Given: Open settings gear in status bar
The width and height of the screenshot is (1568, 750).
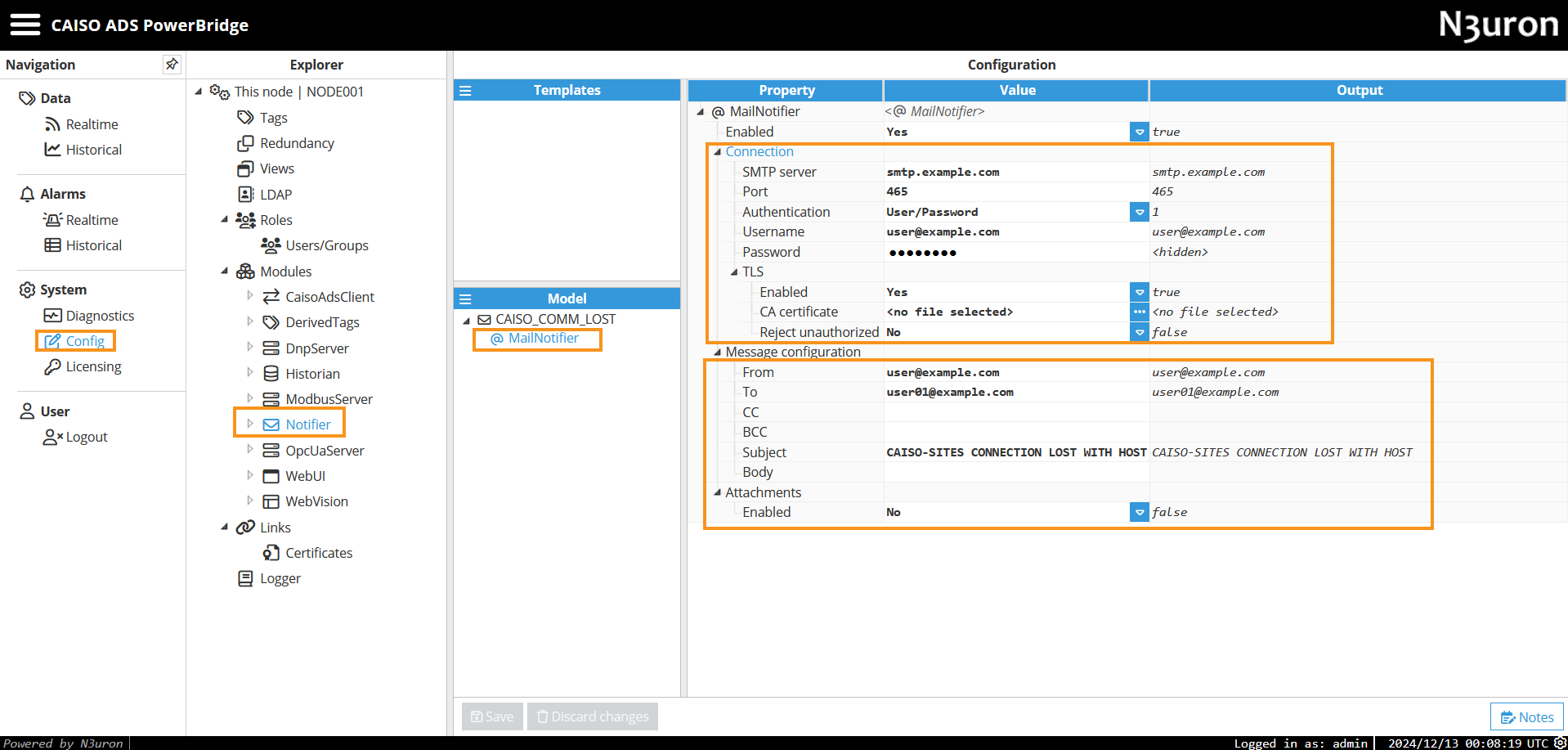Looking at the screenshot, I should point(1560,743).
